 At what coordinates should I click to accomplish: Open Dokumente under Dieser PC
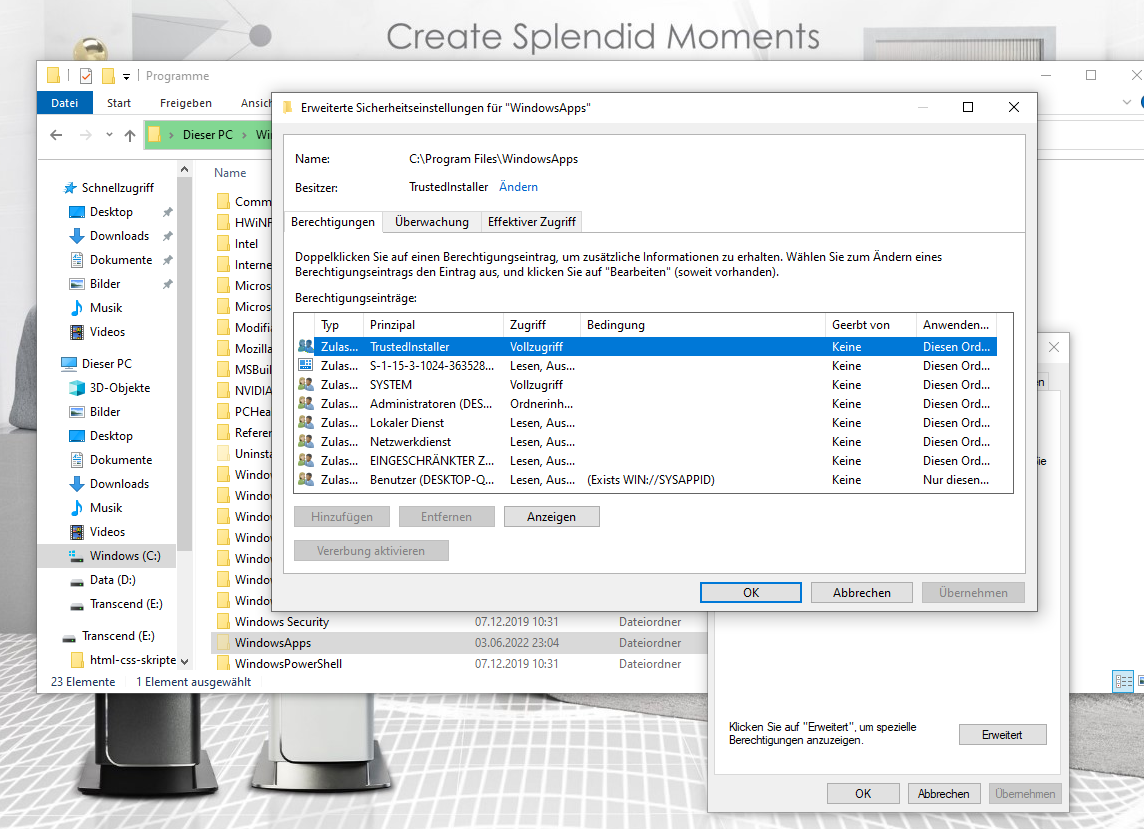pos(121,460)
